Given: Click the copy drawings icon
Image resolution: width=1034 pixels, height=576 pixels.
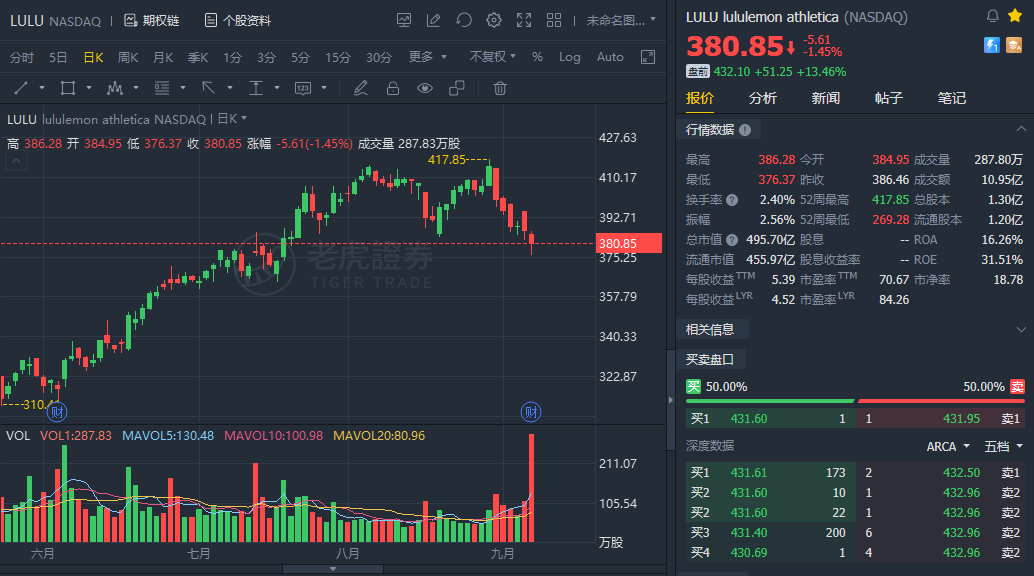Looking at the screenshot, I should pos(457,88).
